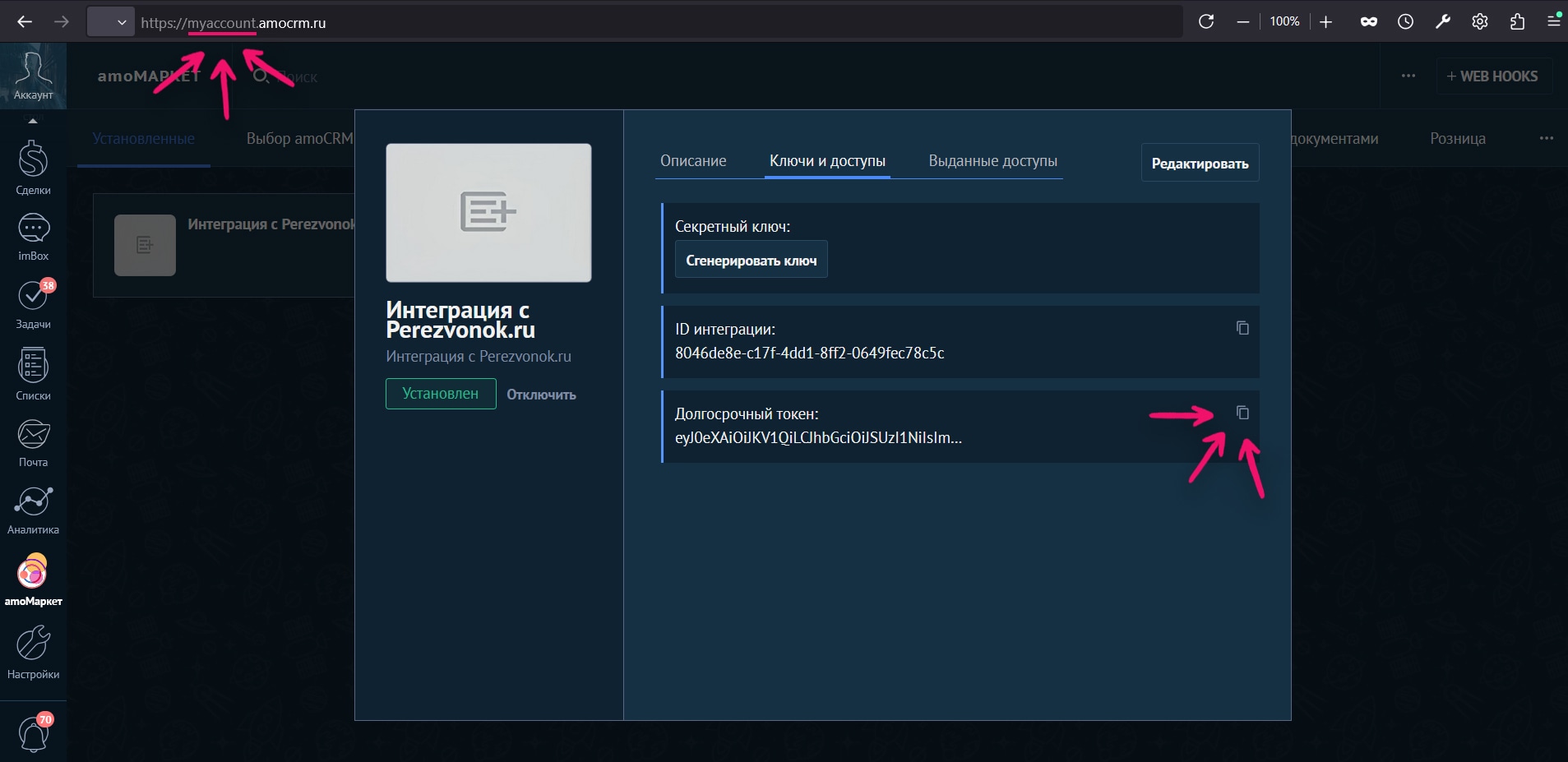Click the Редактировать button
1568x762 pixels.
1200,163
